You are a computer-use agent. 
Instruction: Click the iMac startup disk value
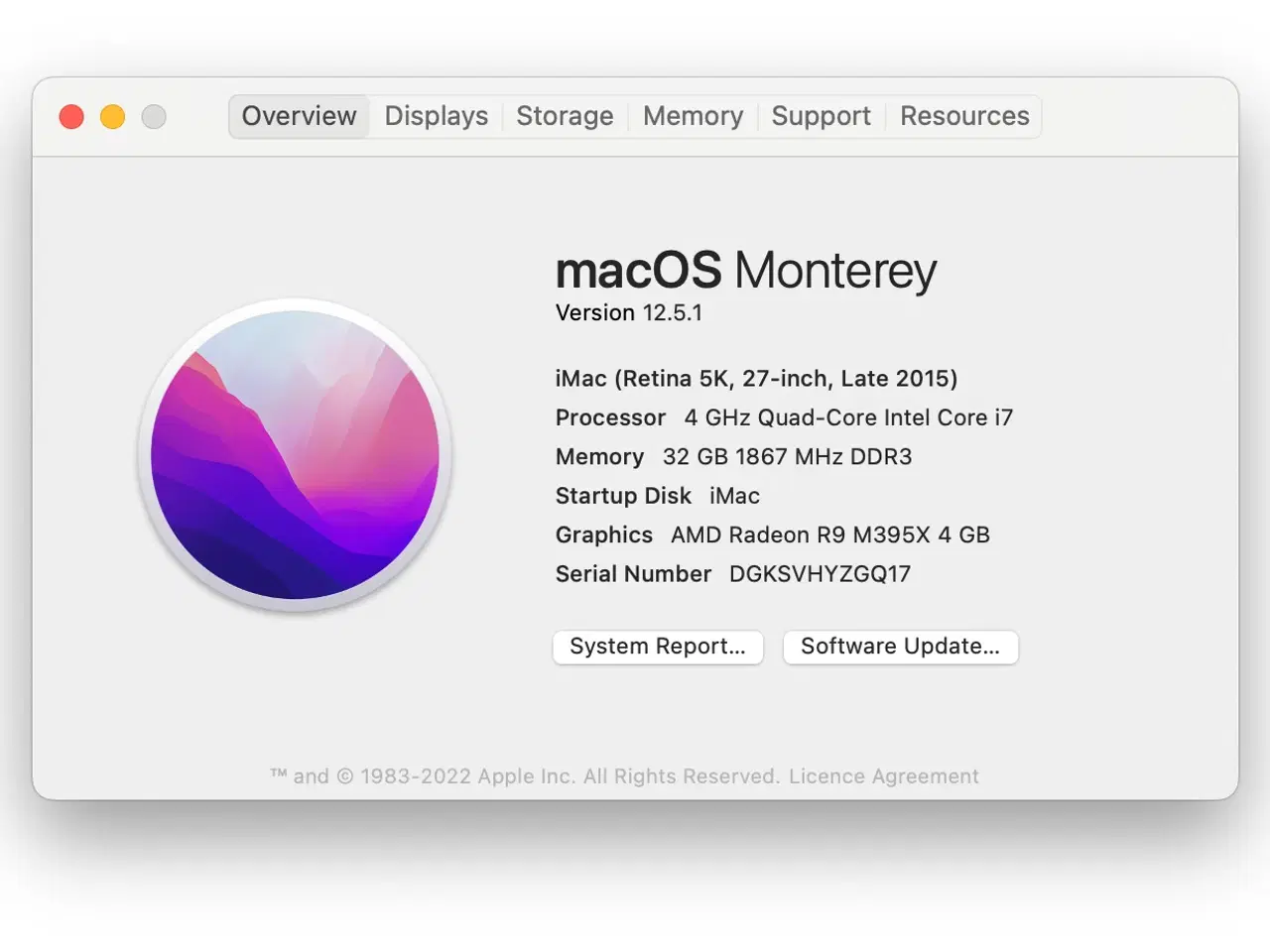[734, 496]
